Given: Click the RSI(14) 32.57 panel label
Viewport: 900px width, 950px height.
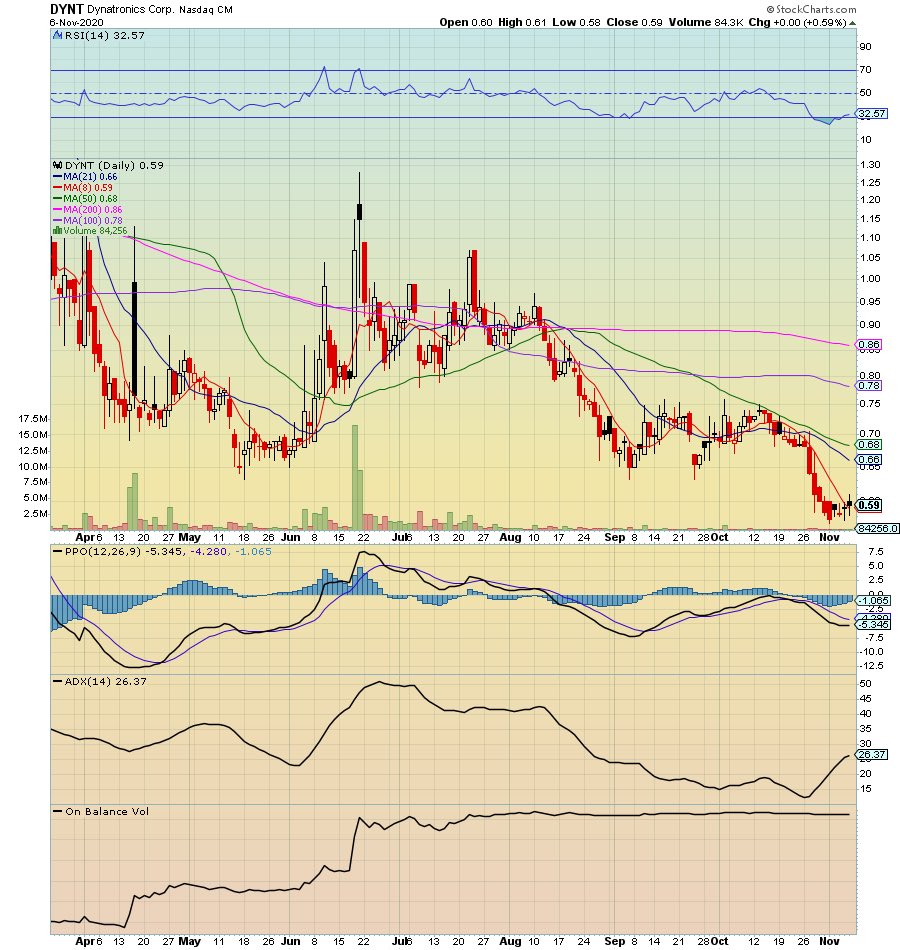Looking at the screenshot, I should click(104, 36).
